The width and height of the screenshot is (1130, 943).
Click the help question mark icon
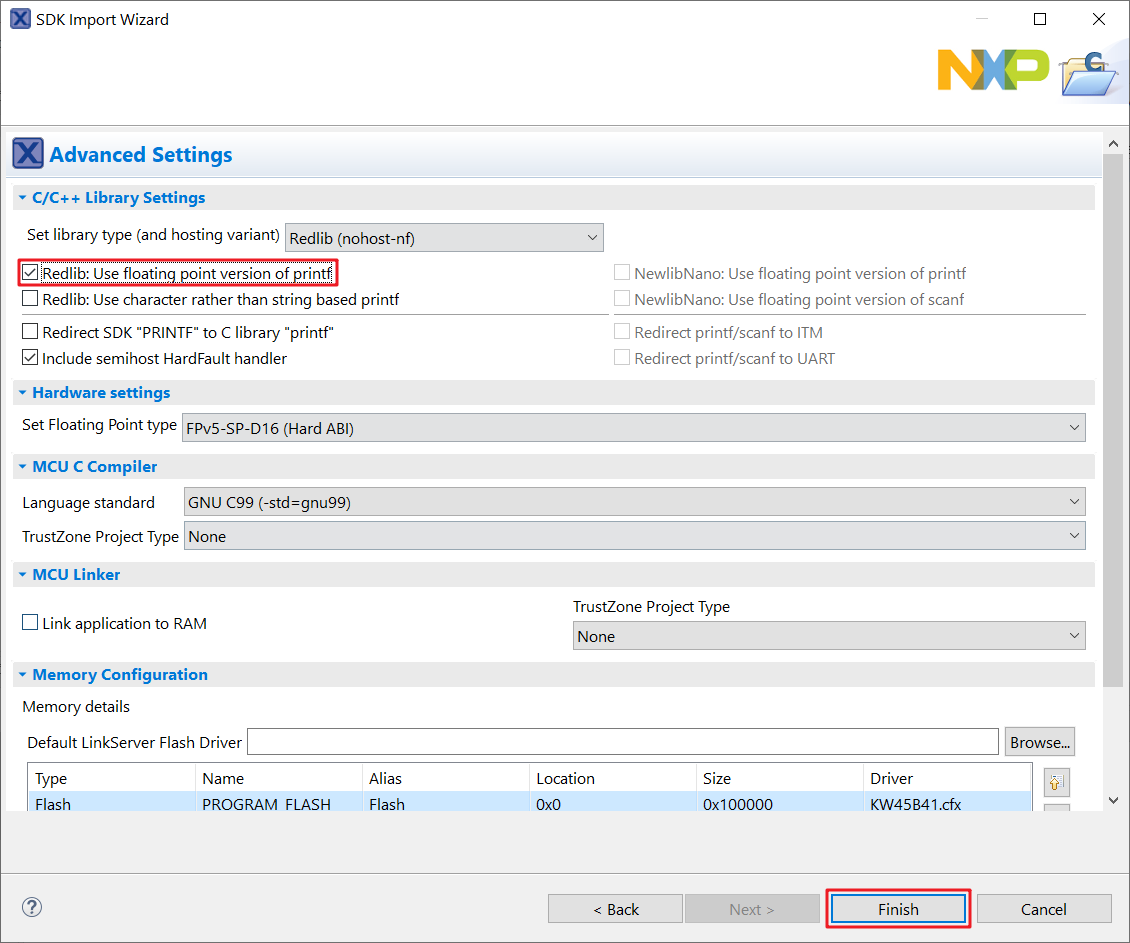(x=32, y=907)
